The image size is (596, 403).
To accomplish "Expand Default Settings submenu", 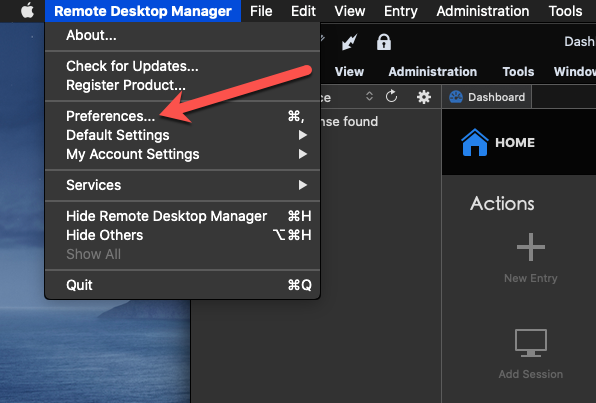I will coord(182,135).
